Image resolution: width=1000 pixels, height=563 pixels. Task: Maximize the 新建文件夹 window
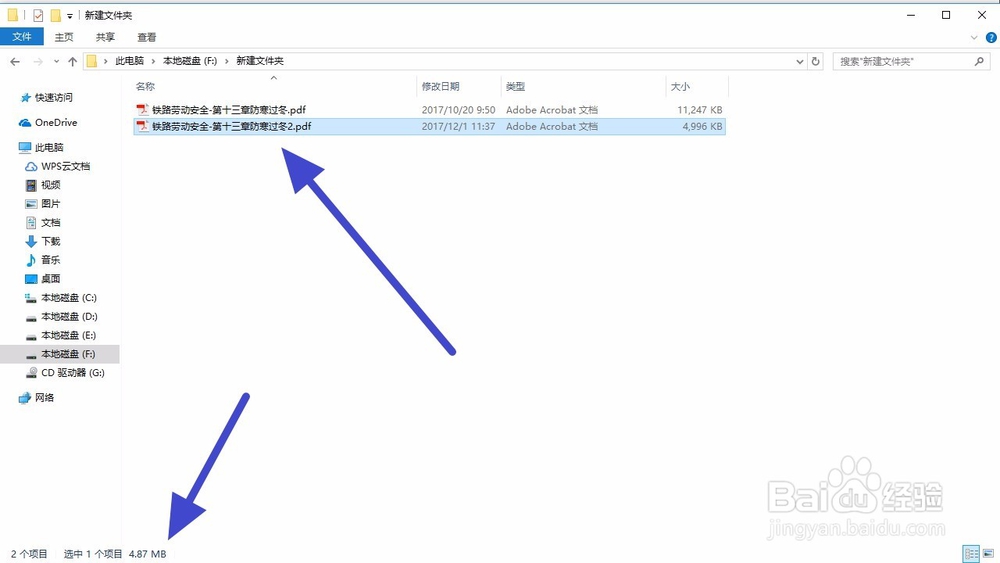coord(946,15)
